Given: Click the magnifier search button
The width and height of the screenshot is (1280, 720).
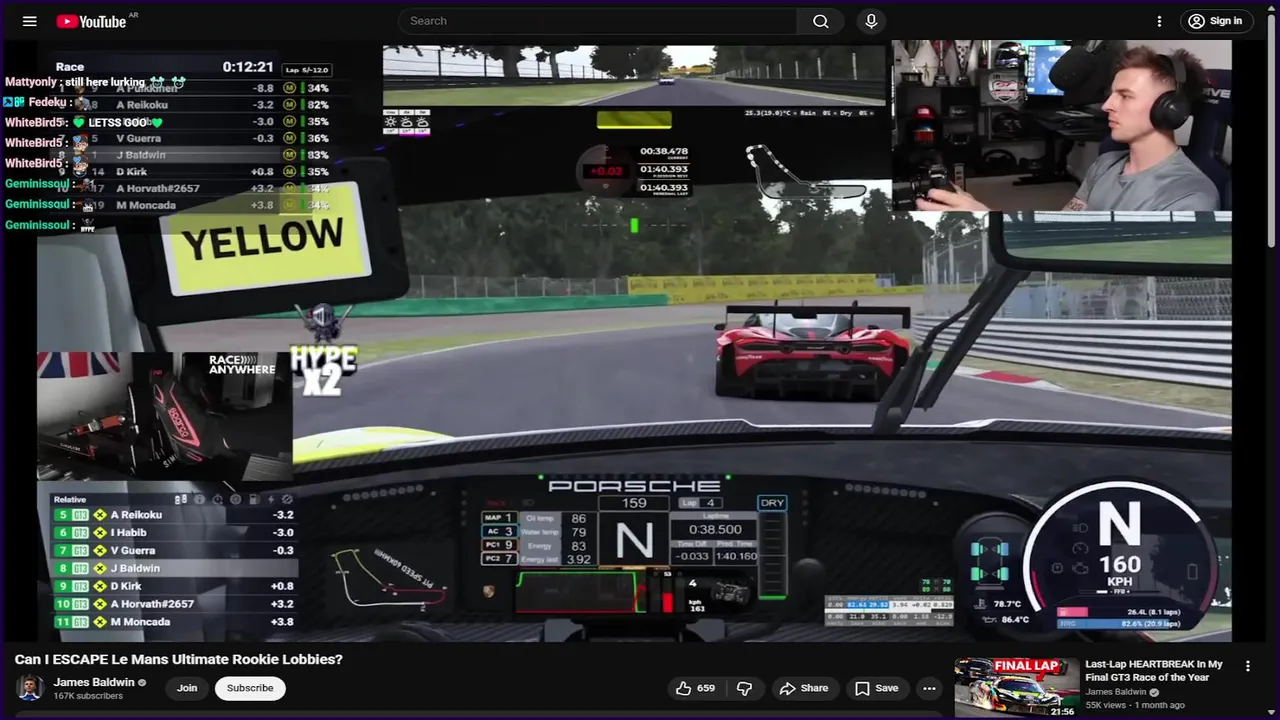Looking at the screenshot, I should pos(821,21).
